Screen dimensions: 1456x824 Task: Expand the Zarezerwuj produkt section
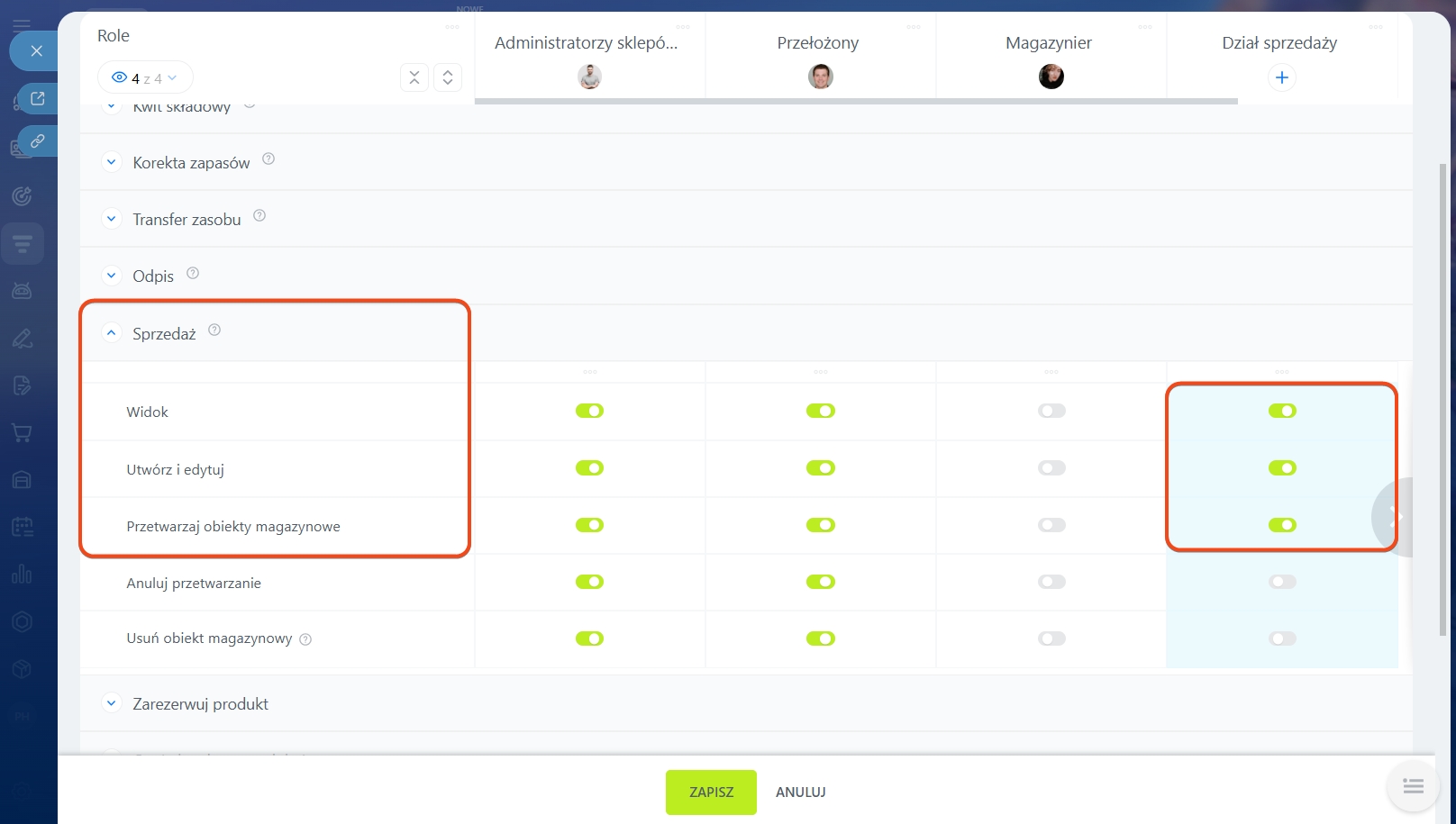click(112, 703)
